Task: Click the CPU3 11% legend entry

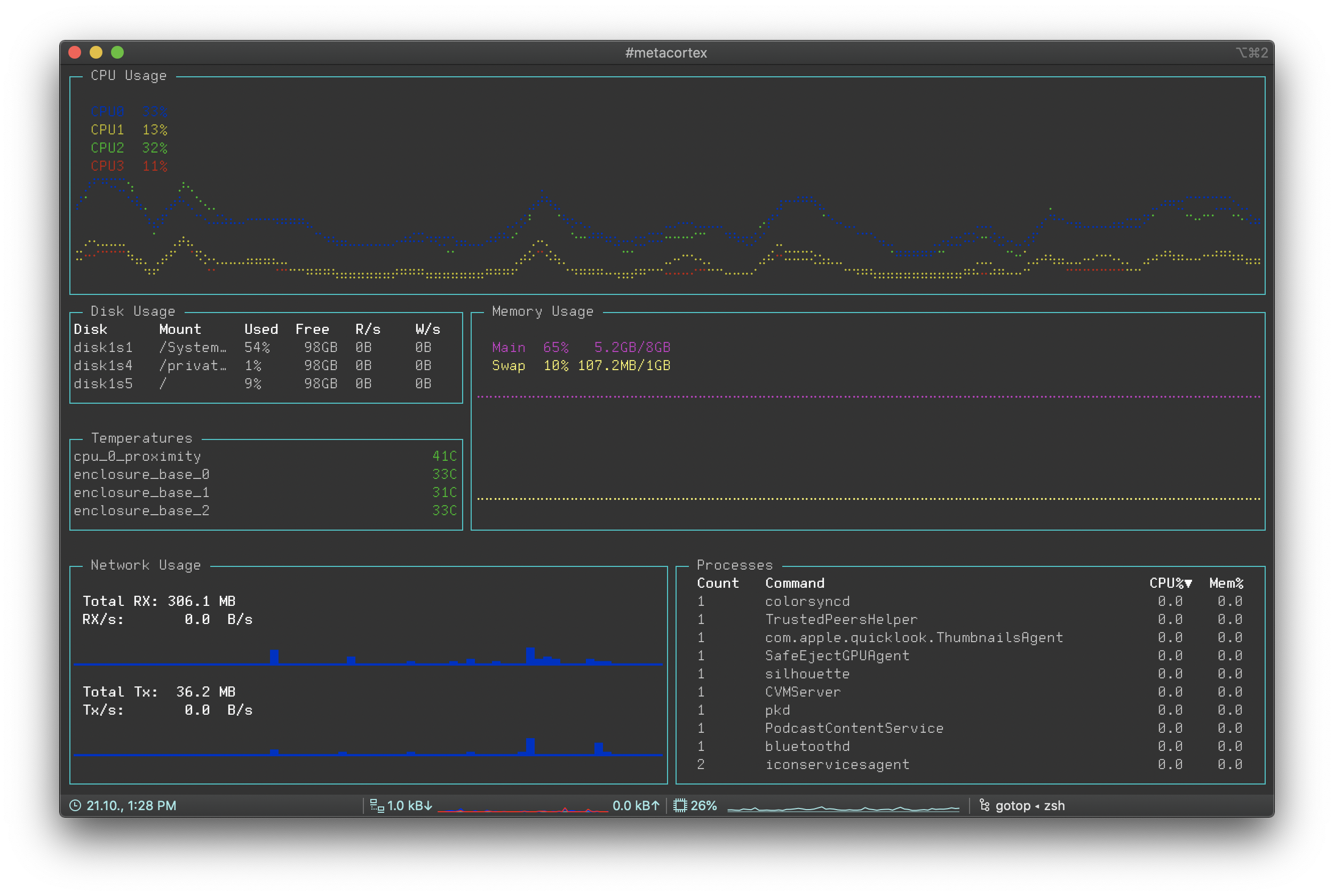Action: 129,166
